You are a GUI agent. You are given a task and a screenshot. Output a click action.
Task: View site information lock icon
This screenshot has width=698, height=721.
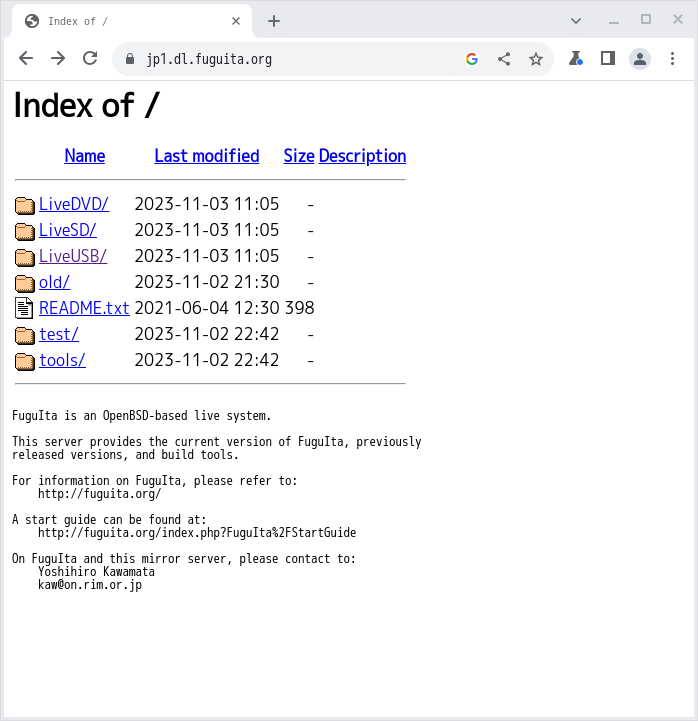point(130,59)
